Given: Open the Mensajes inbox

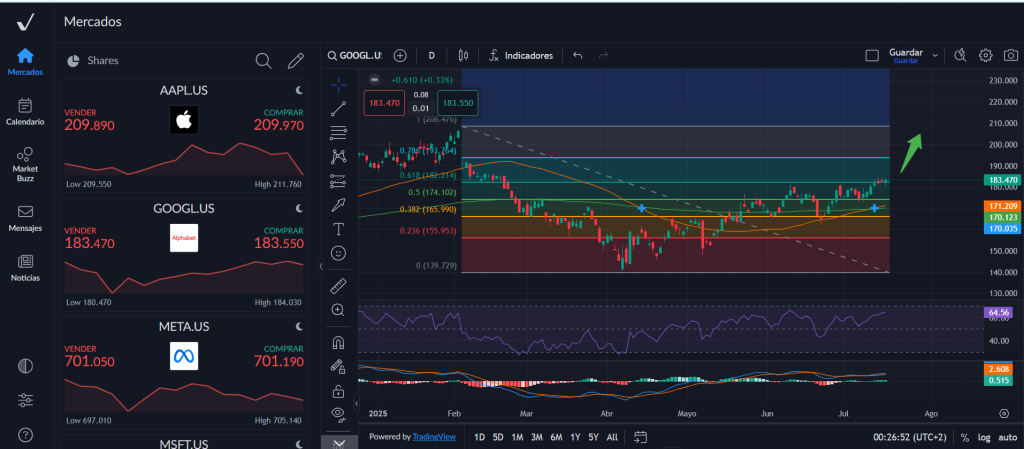Looking at the screenshot, I should pos(25,219).
